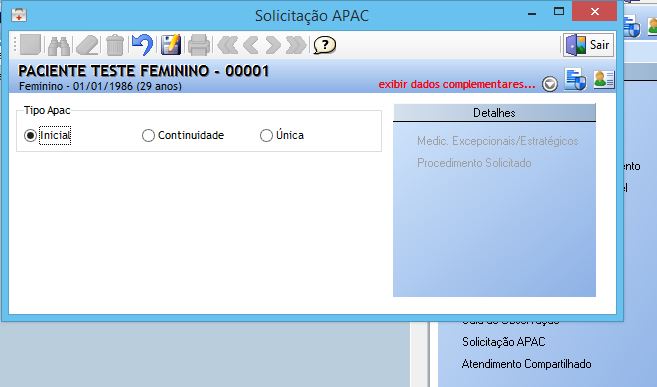Click the printer icon
The image size is (657, 387).
pyautogui.click(x=199, y=45)
